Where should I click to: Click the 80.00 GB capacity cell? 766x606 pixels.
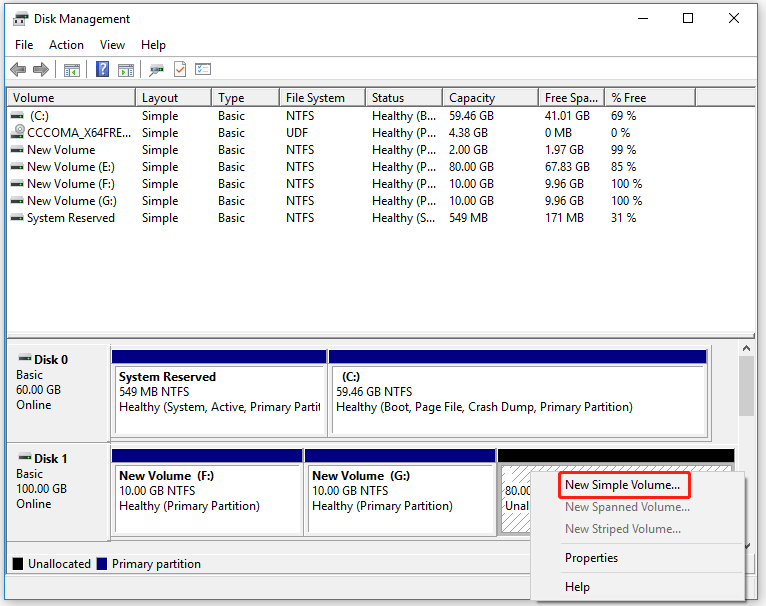(471, 167)
